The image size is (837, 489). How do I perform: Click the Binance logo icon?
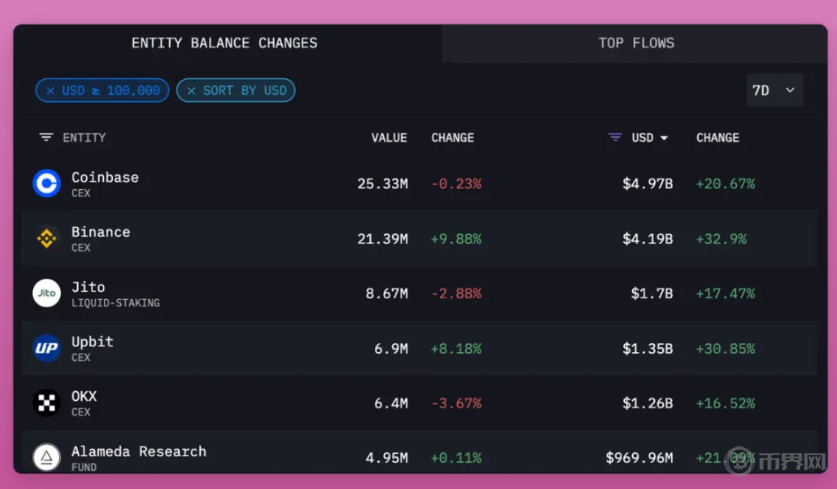pos(47,238)
